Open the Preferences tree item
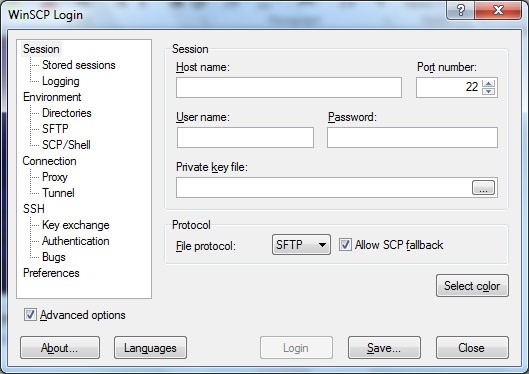Image resolution: width=529 pixels, height=374 pixels. 51,273
